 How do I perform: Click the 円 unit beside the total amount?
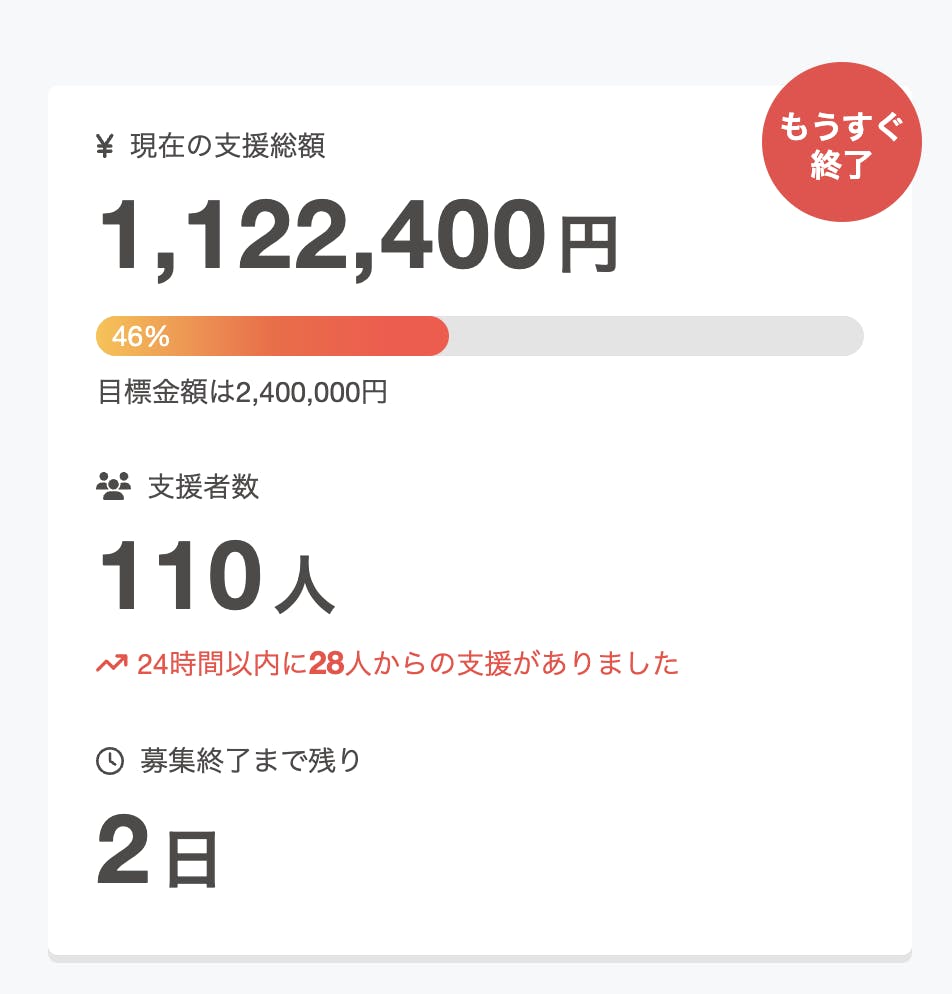pyautogui.click(x=588, y=246)
